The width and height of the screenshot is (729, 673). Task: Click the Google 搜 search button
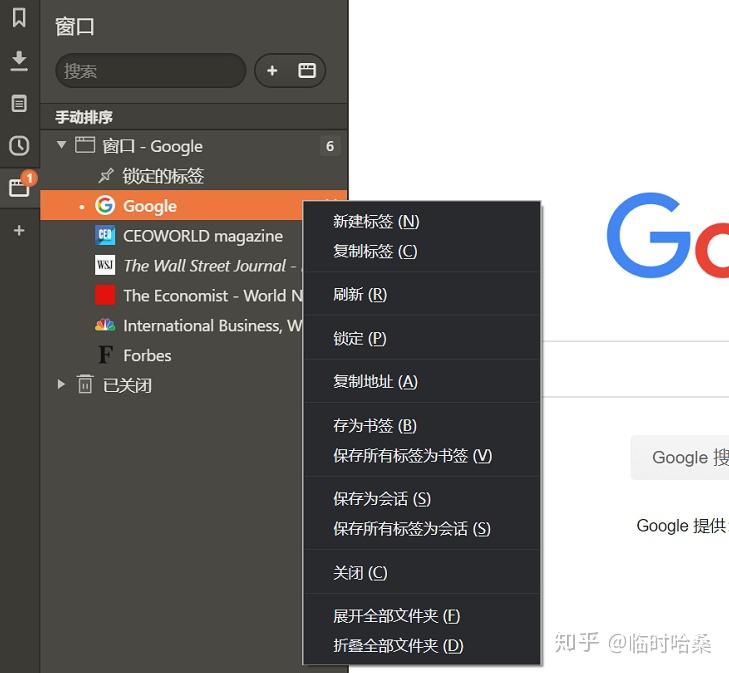pos(680,457)
